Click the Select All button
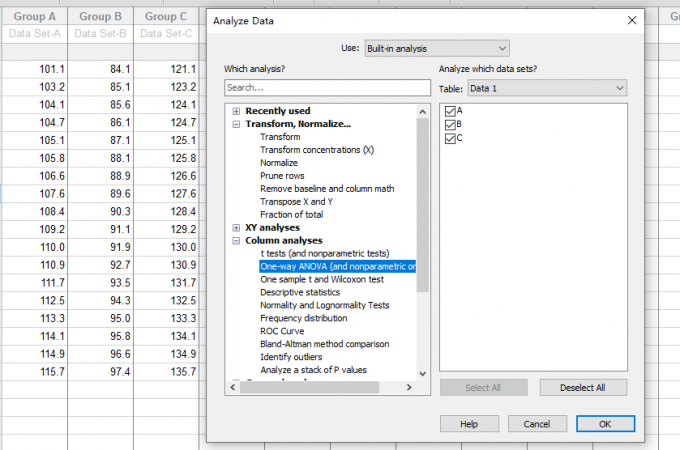The height and width of the screenshot is (450, 680). (484, 388)
